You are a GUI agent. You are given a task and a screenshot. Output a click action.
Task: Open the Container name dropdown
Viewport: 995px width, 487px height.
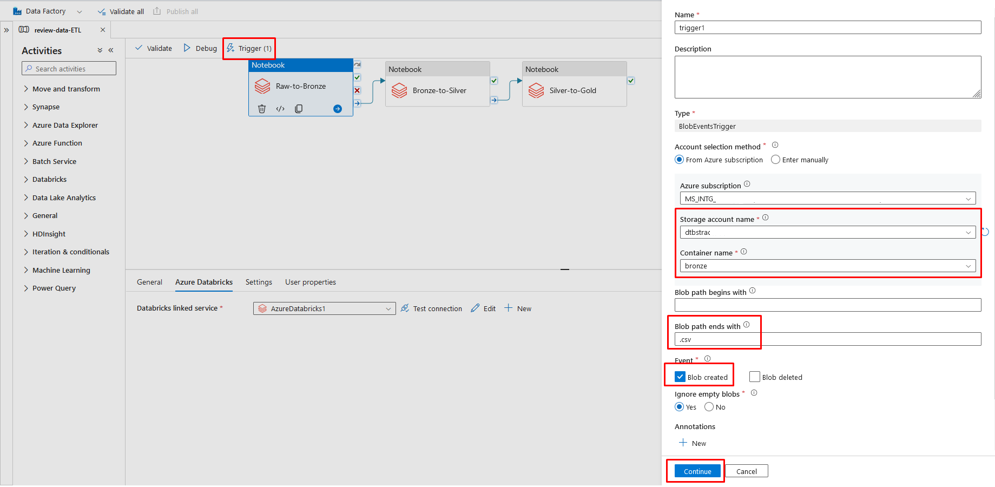tap(826, 266)
